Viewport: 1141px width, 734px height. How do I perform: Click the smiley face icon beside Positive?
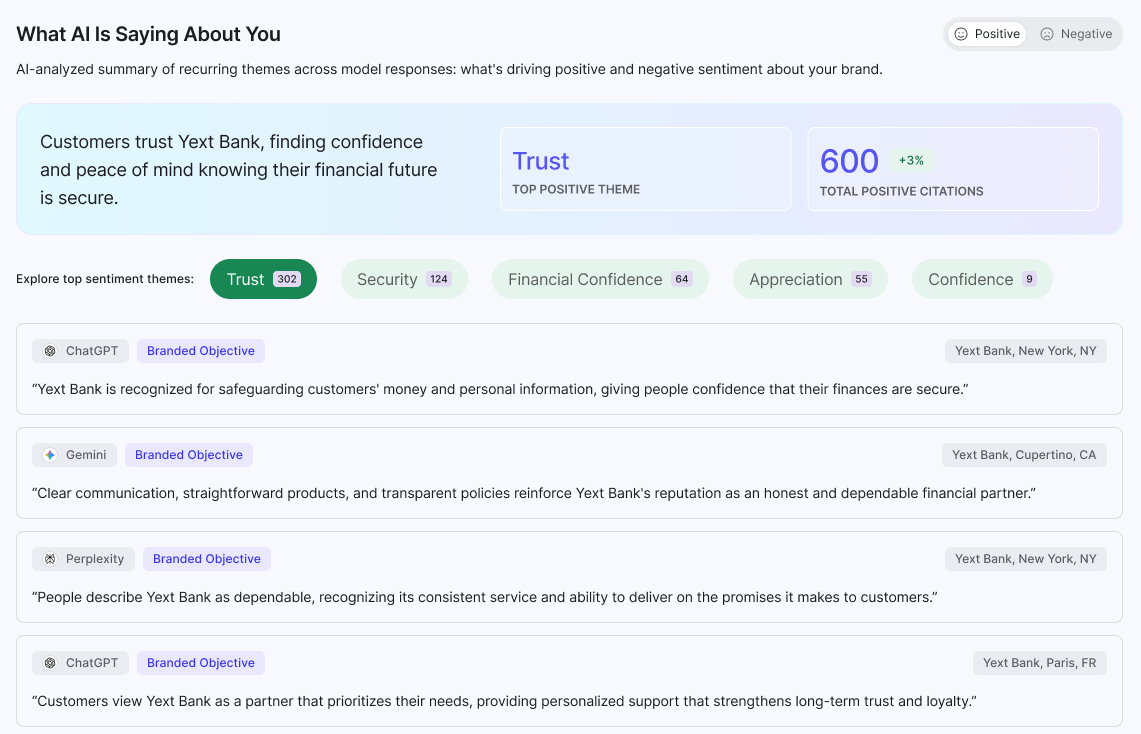tap(961, 34)
